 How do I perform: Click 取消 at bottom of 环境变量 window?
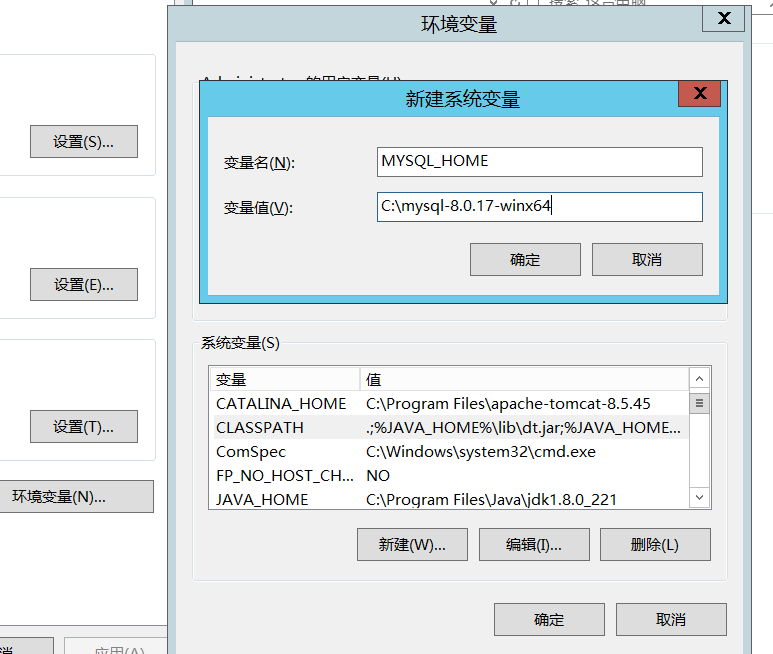[671, 620]
